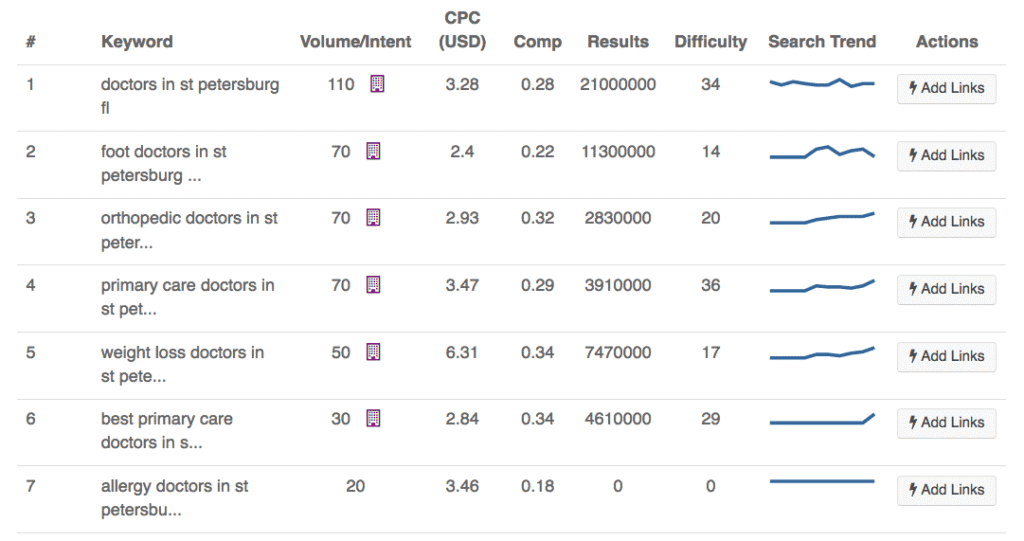Add Links for allergy doctors keyword
Image resolution: width=1024 pixels, height=541 pixels.
(x=946, y=490)
